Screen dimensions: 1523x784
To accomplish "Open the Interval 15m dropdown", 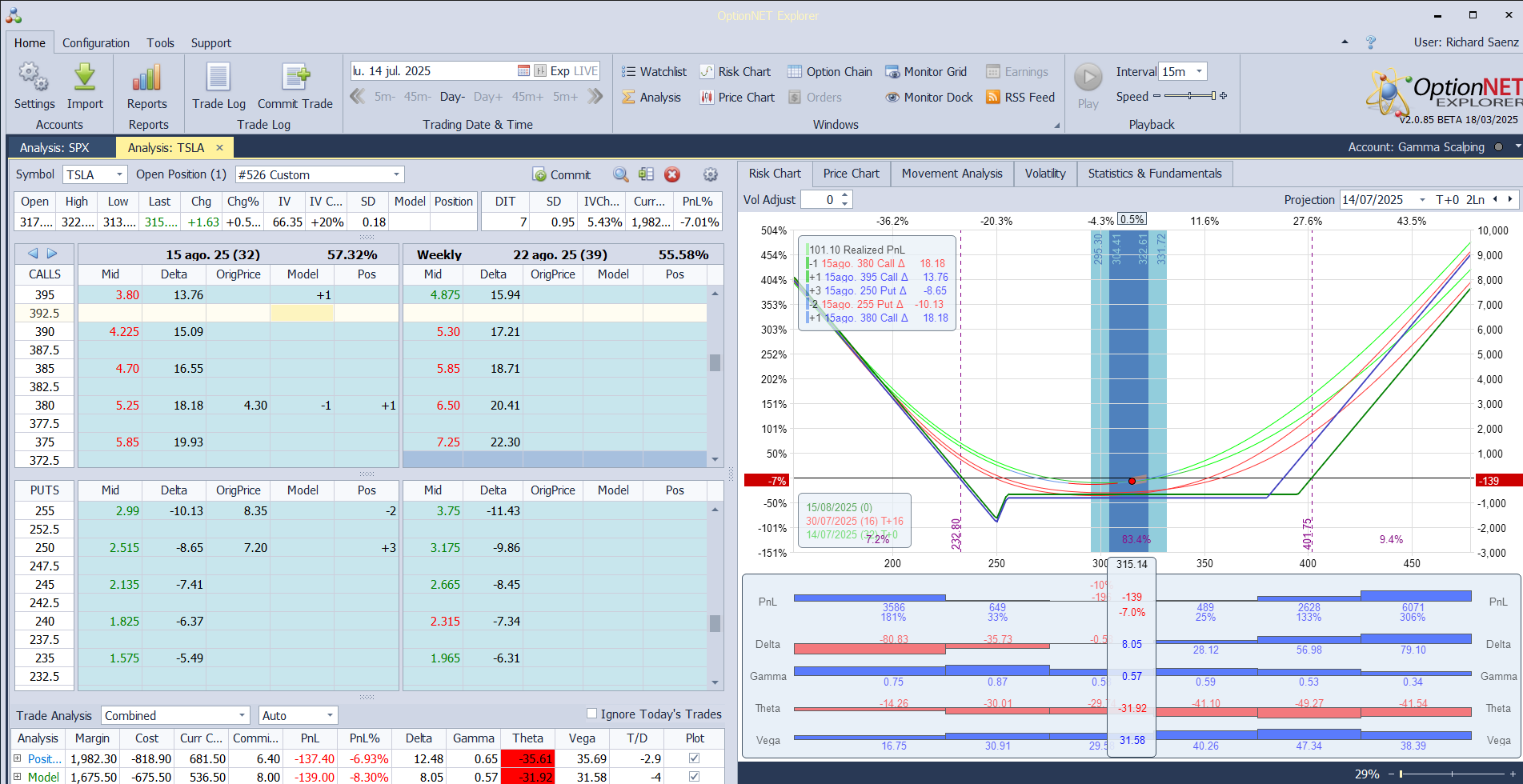I will pyautogui.click(x=1199, y=71).
